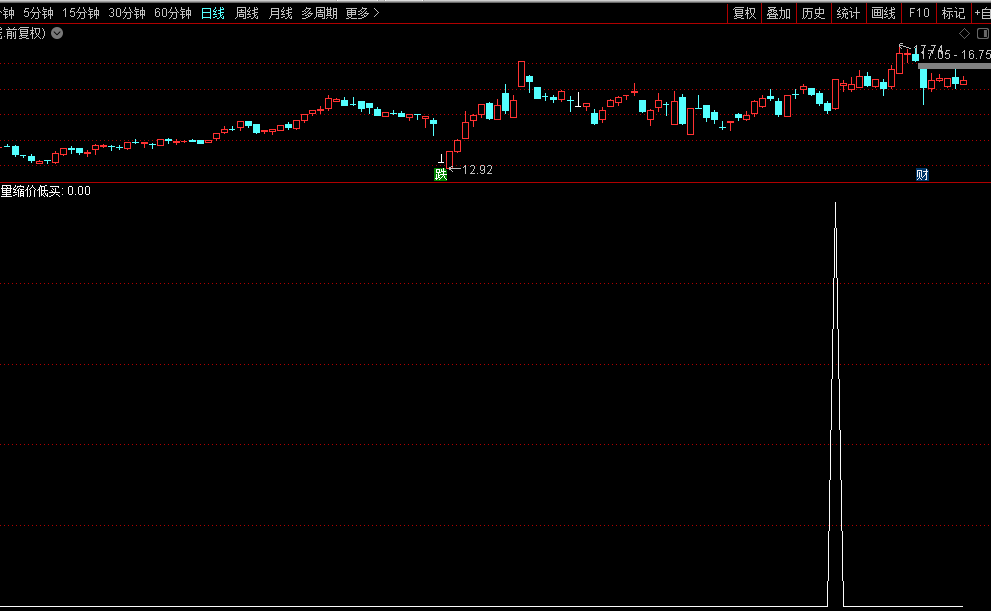The height and width of the screenshot is (611, 991).
Task: Switch to 15分钟 chart period
Action: [81, 13]
